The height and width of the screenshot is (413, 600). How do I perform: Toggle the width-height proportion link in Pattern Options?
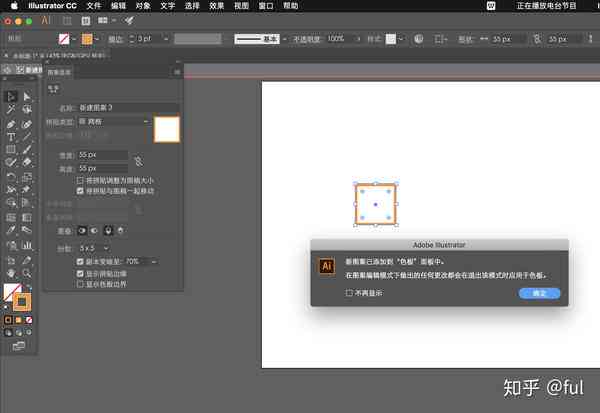[139, 161]
